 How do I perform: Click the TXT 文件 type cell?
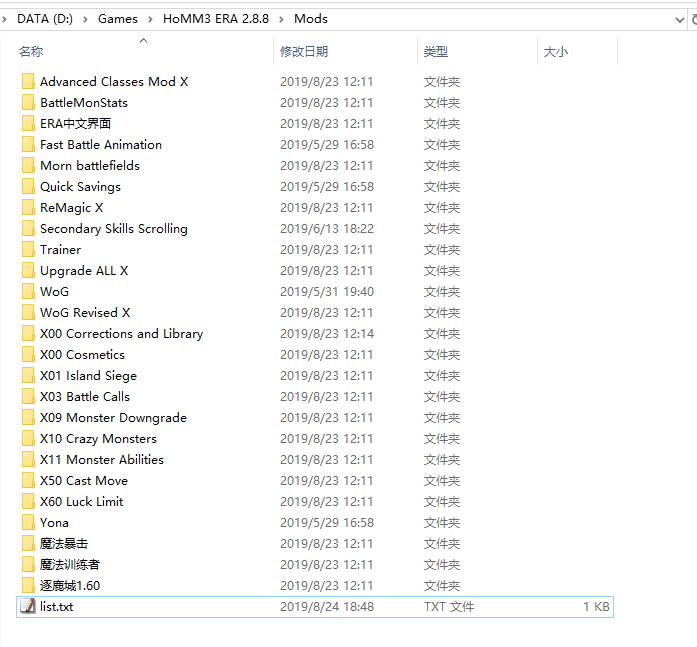coord(449,607)
